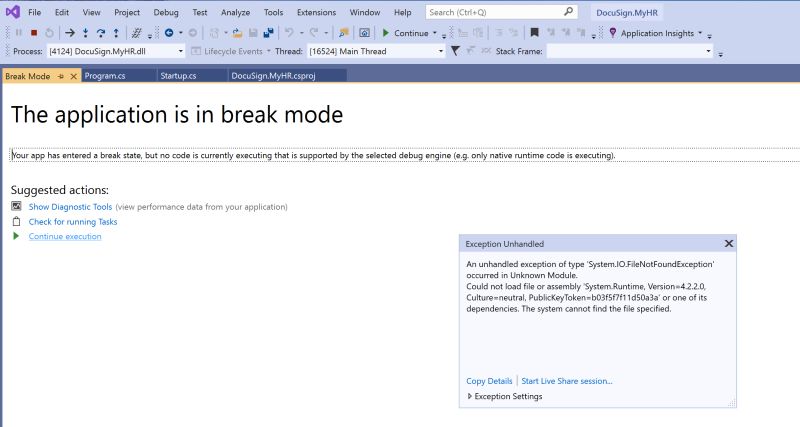This screenshot has width=800, height=427.
Task: Click the Restart debugging icon
Action: click(49, 33)
